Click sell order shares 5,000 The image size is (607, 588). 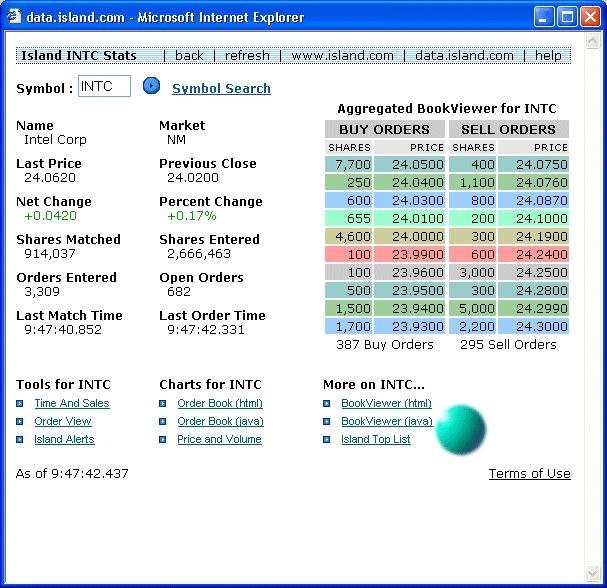pyautogui.click(x=472, y=309)
